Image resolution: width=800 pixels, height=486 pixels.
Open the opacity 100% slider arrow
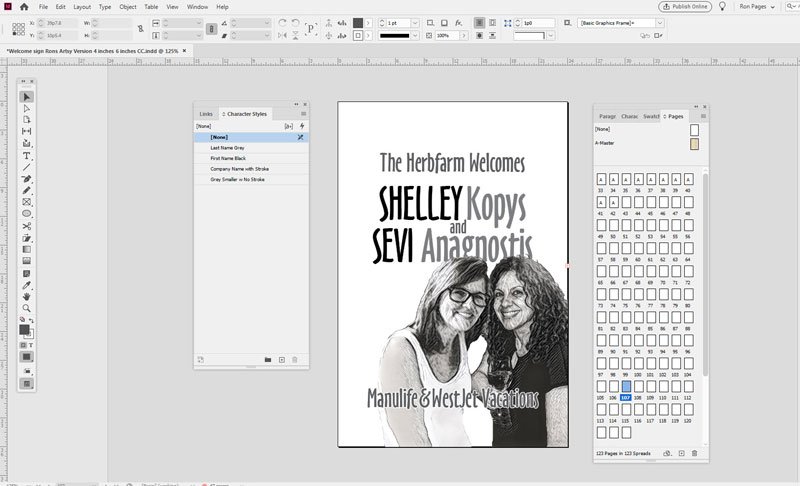pyautogui.click(x=463, y=36)
